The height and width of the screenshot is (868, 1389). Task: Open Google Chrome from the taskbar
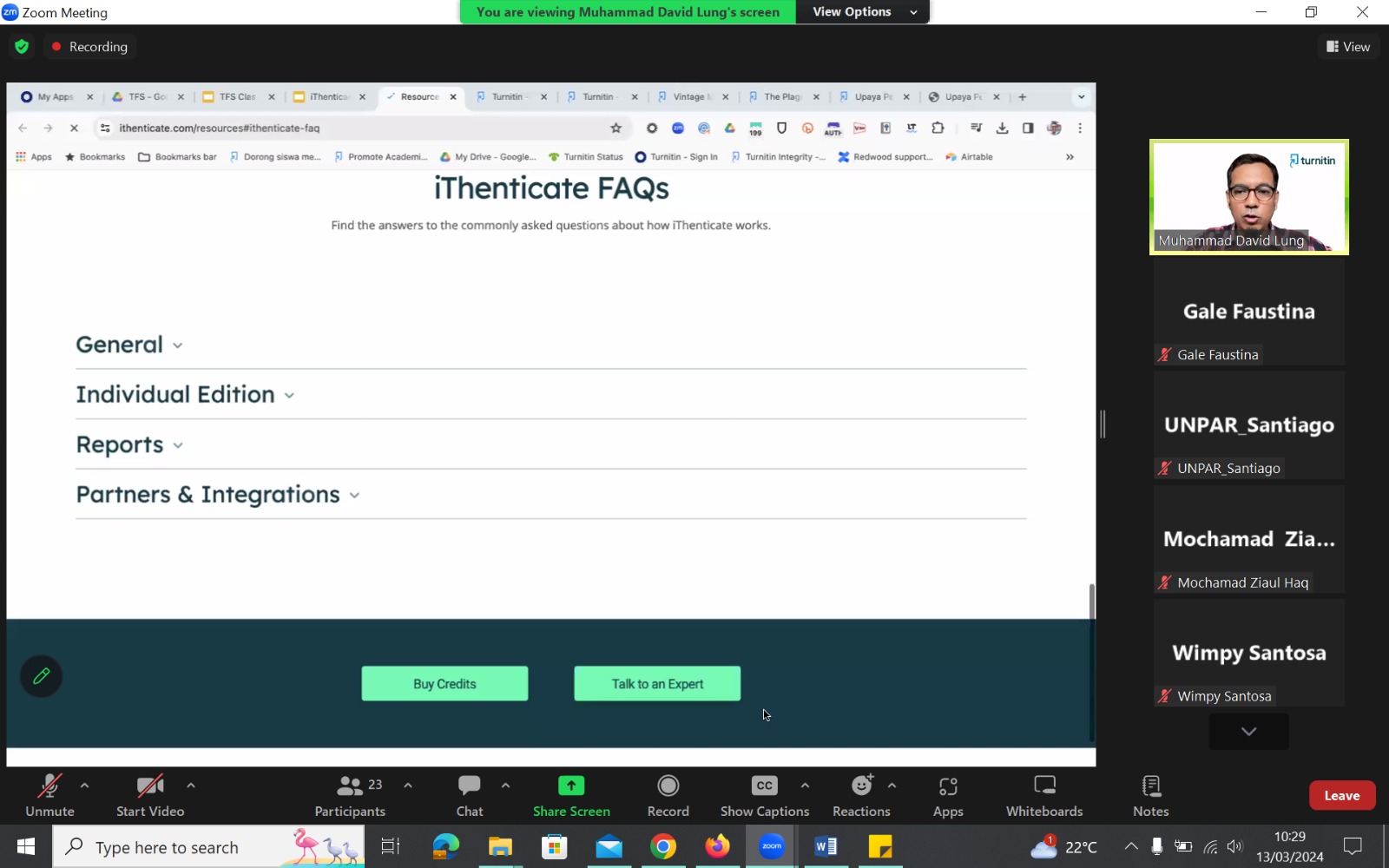pyautogui.click(x=663, y=846)
